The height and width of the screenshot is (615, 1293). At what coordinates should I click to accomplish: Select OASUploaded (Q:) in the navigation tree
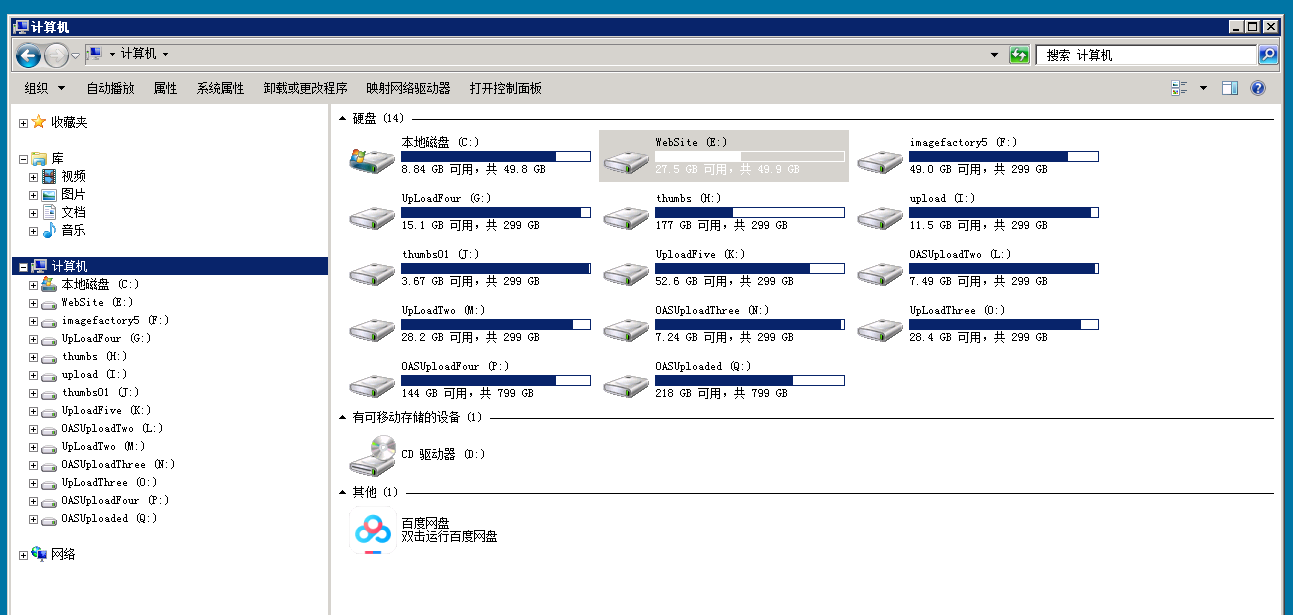tap(109, 519)
